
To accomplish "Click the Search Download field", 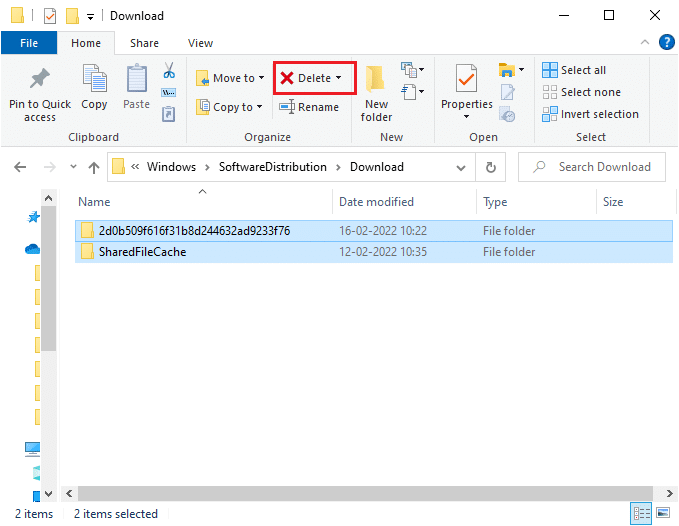I will pos(592,167).
